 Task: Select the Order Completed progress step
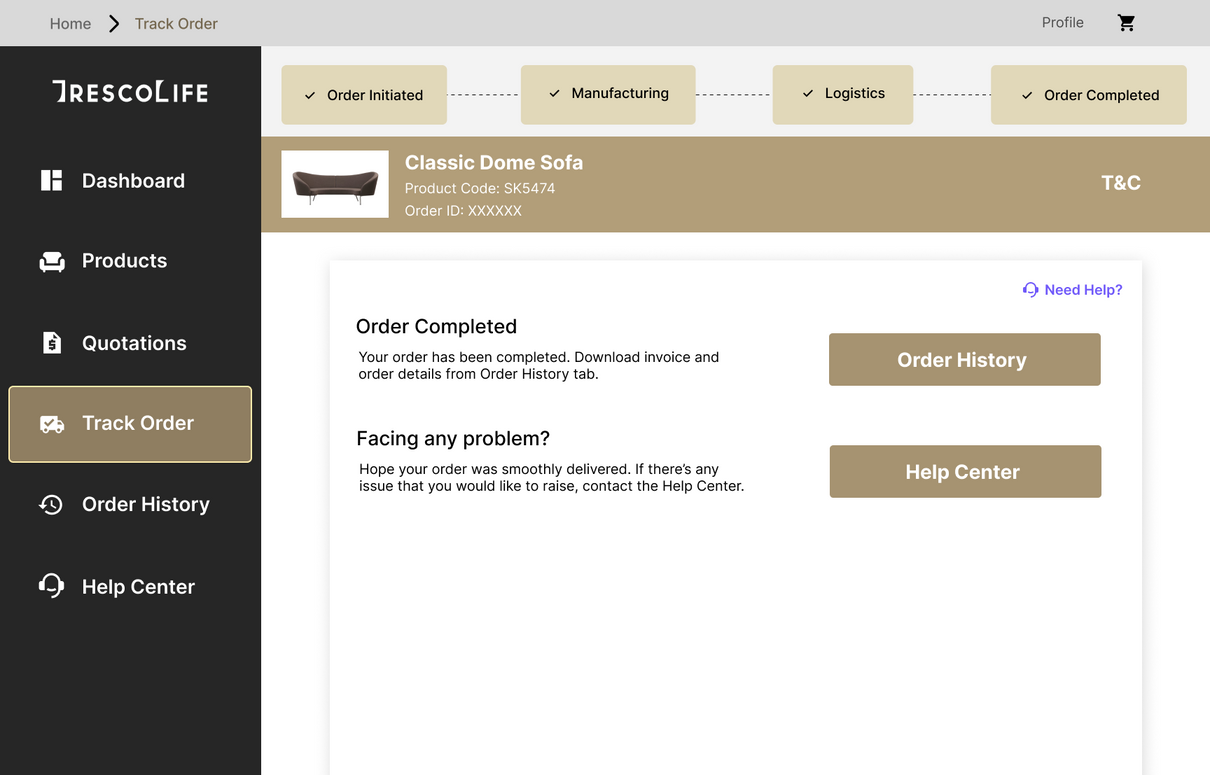pos(1089,95)
